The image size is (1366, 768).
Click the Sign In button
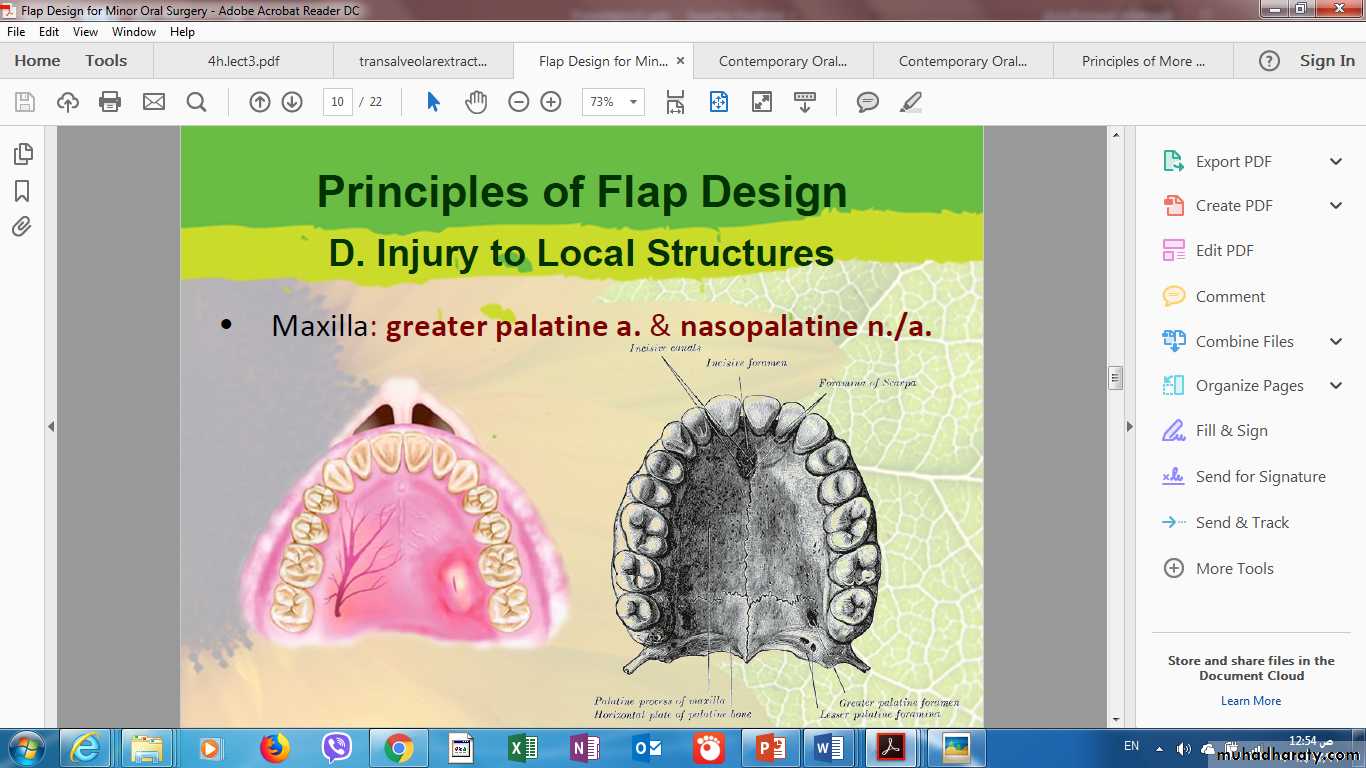pyautogui.click(x=1327, y=61)
